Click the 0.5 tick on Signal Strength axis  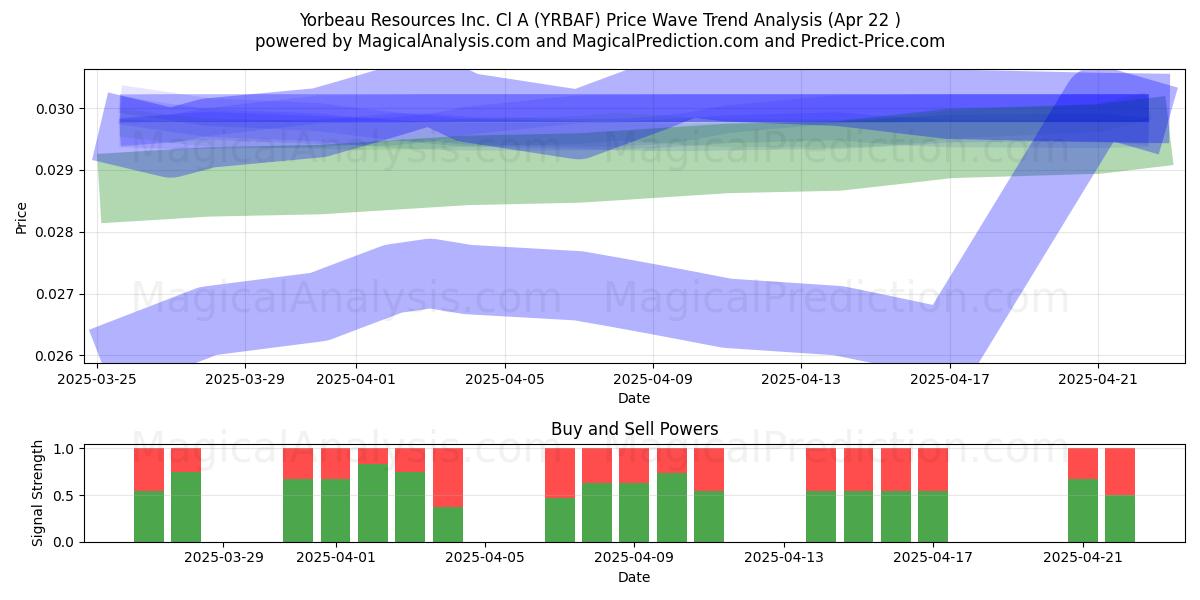66,496
